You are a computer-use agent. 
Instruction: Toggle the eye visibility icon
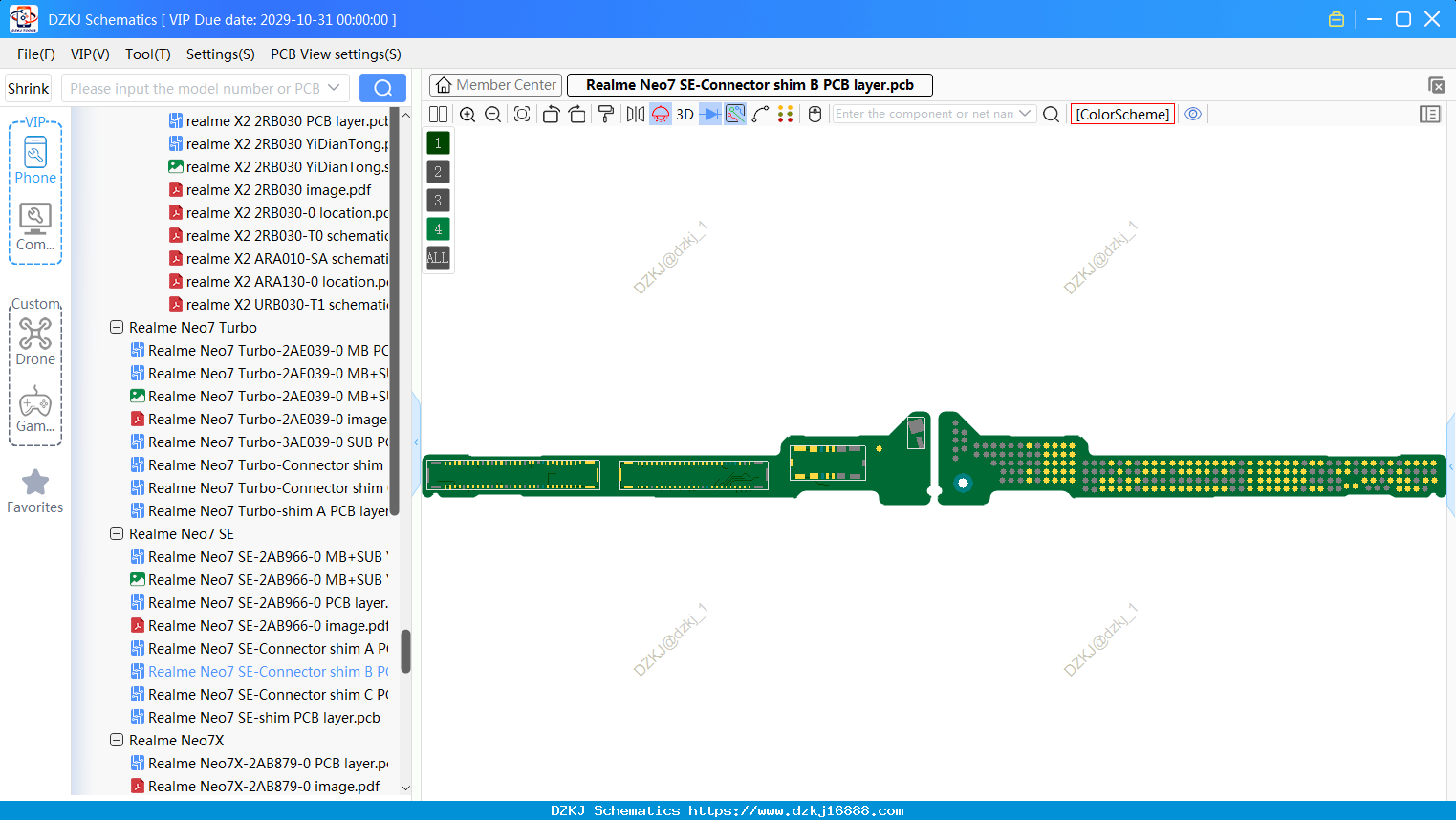1193,114
